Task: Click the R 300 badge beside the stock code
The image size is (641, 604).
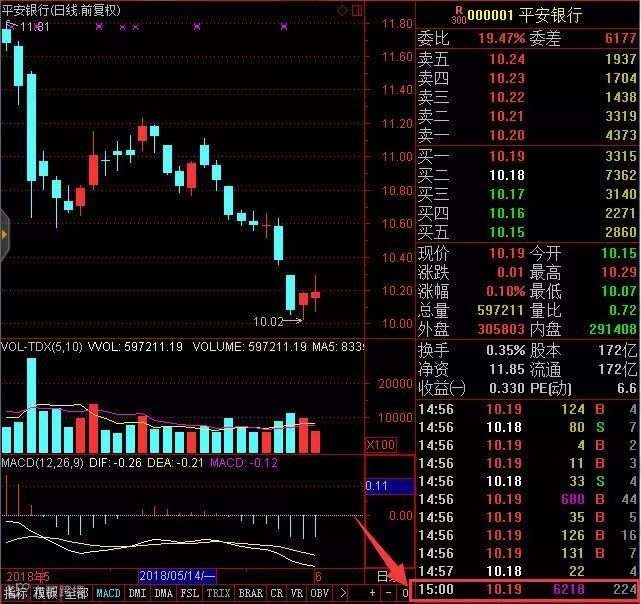Action: tap(459, 16)
